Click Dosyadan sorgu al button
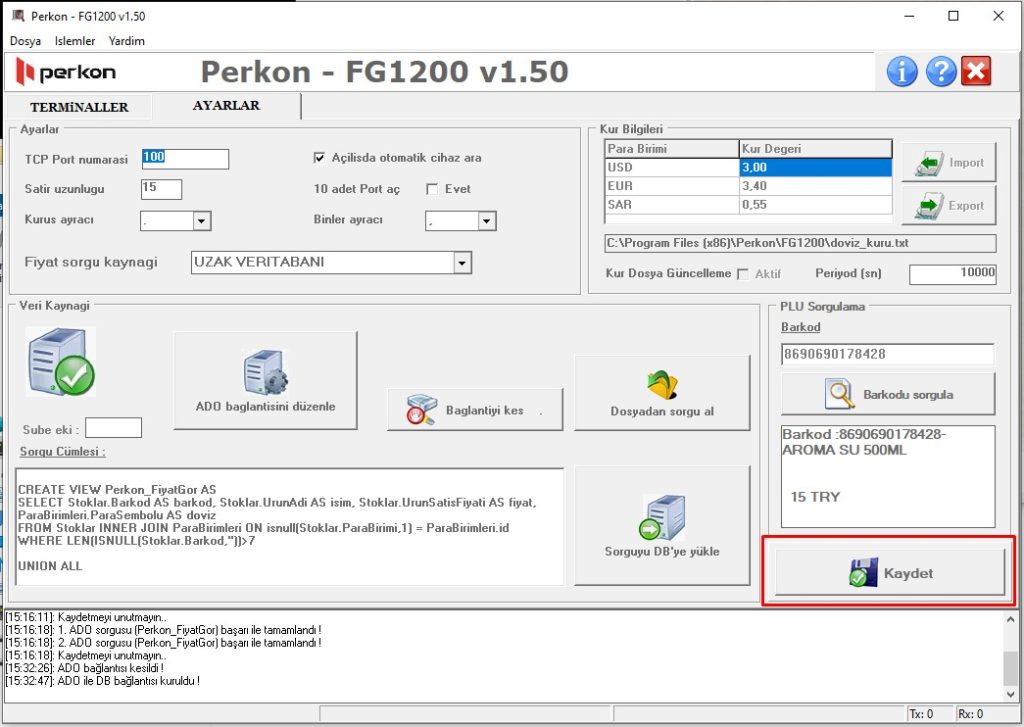Viewport: 1024px width, 727px height. tap(662, 393)
